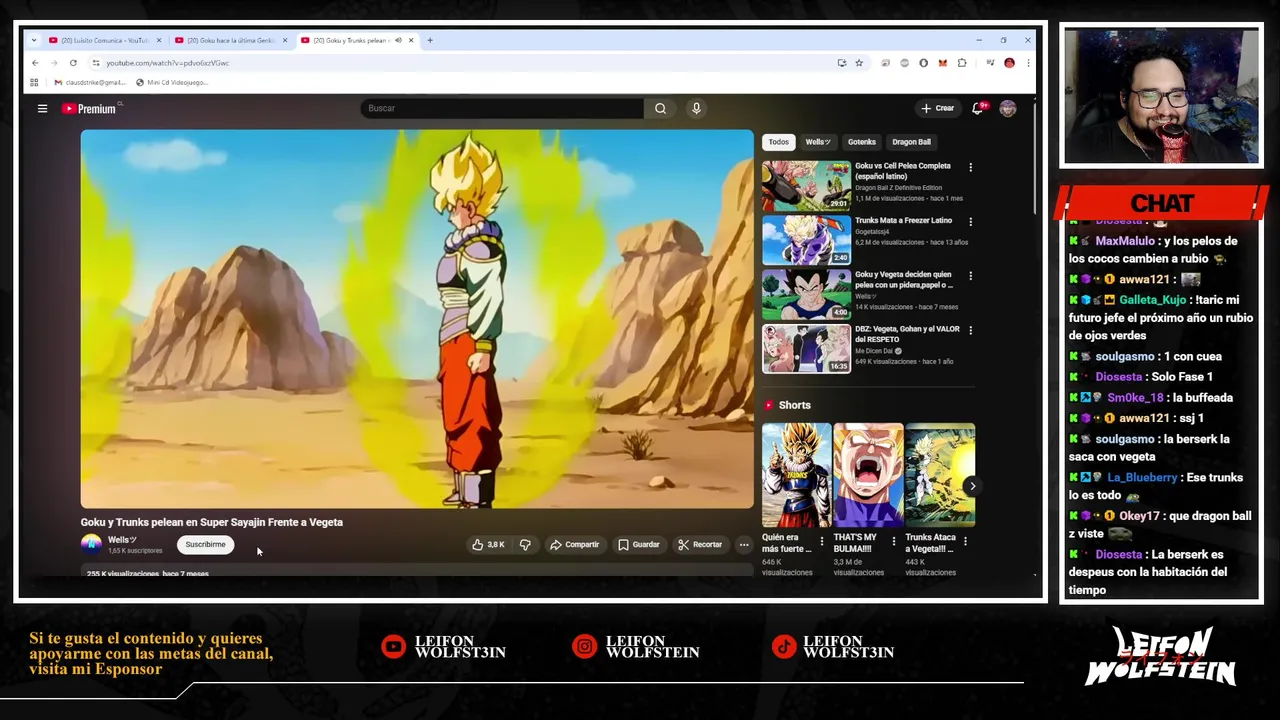Click Galleta_Kujo's username in chat overlay
Viewport: 1280px width, 720px height.
pyautogui.click(x=1152, y=300)
